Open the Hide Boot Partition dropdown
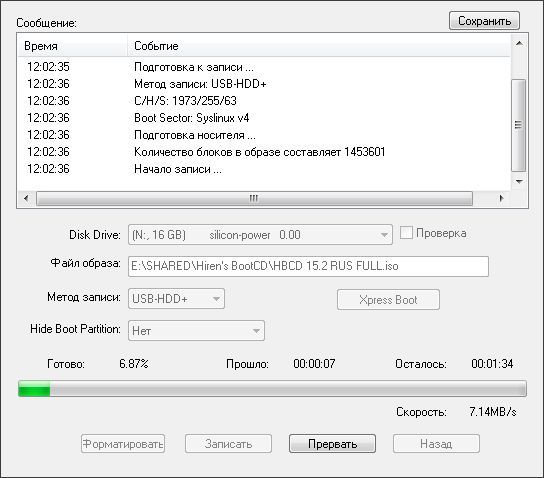This screenshot has width=544, height=478. click(x=196, y=331)
